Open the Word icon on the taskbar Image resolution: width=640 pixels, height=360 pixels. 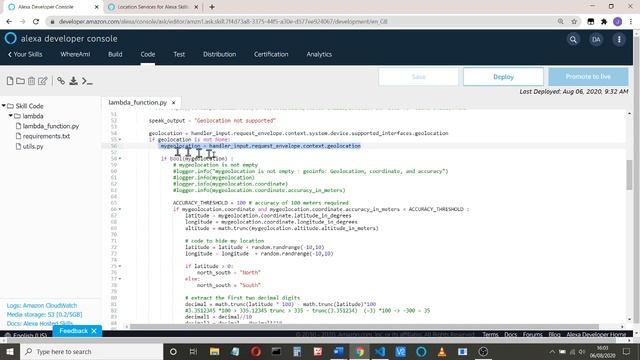coord(338,351)
